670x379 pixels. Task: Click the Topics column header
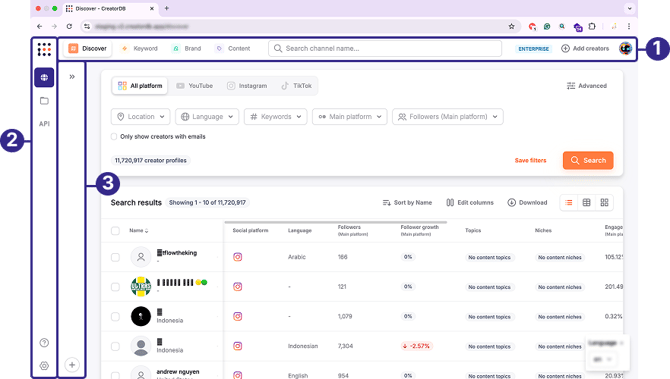473,231
